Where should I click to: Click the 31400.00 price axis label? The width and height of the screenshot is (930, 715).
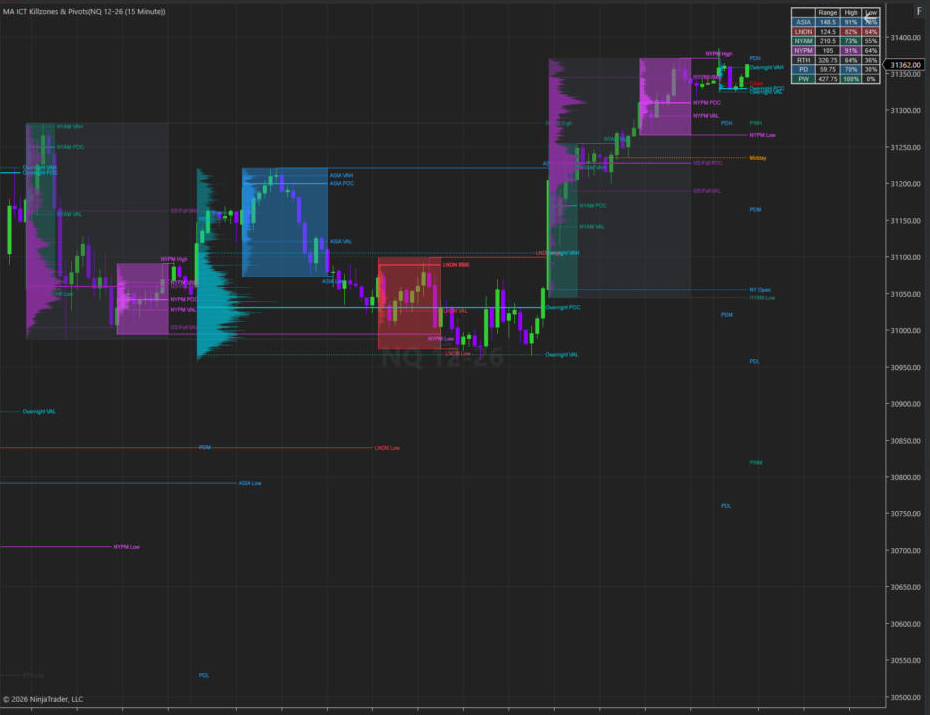click(905, 37)
